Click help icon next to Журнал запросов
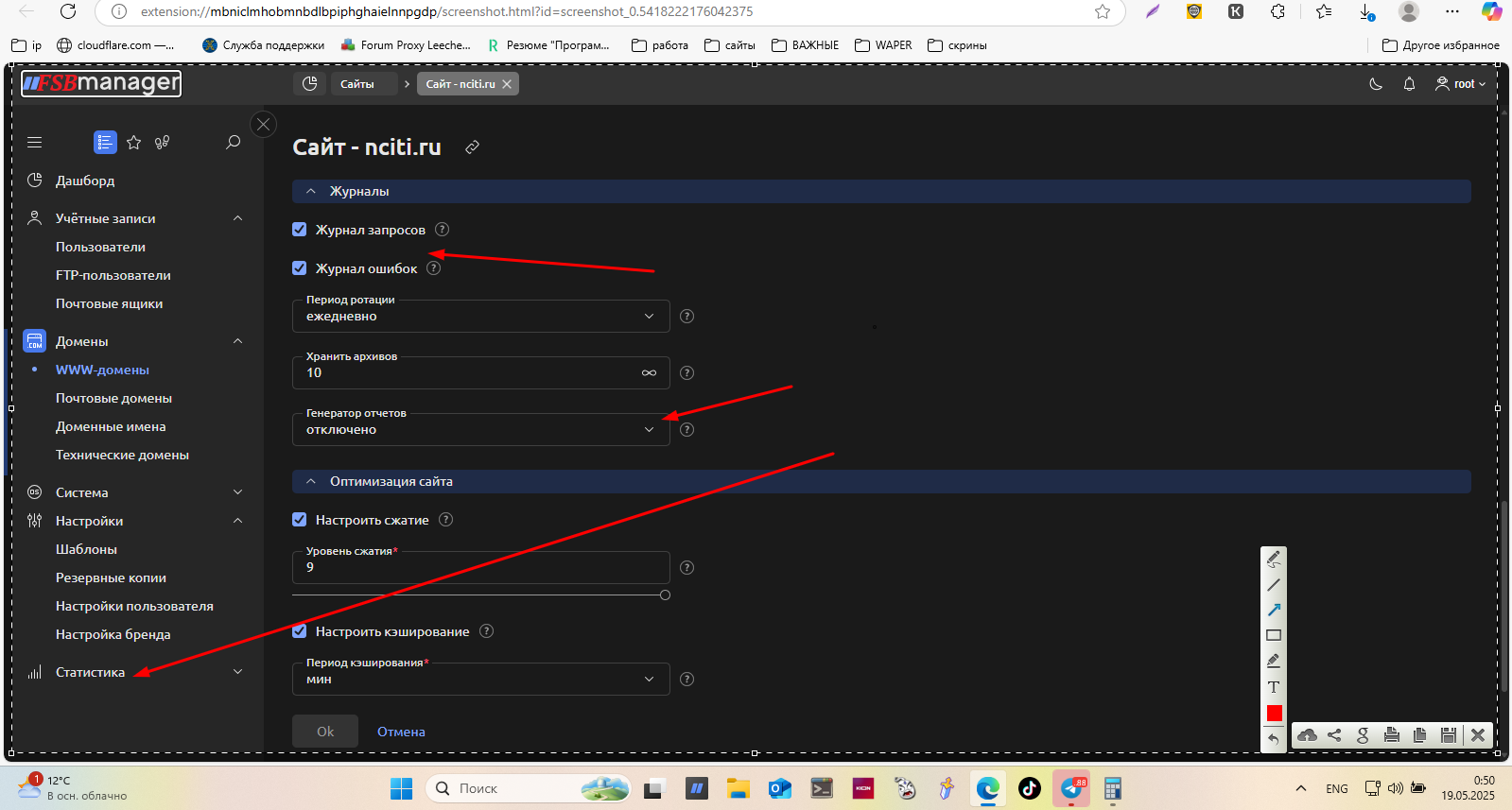1512x810 pixels. [442, 230]
